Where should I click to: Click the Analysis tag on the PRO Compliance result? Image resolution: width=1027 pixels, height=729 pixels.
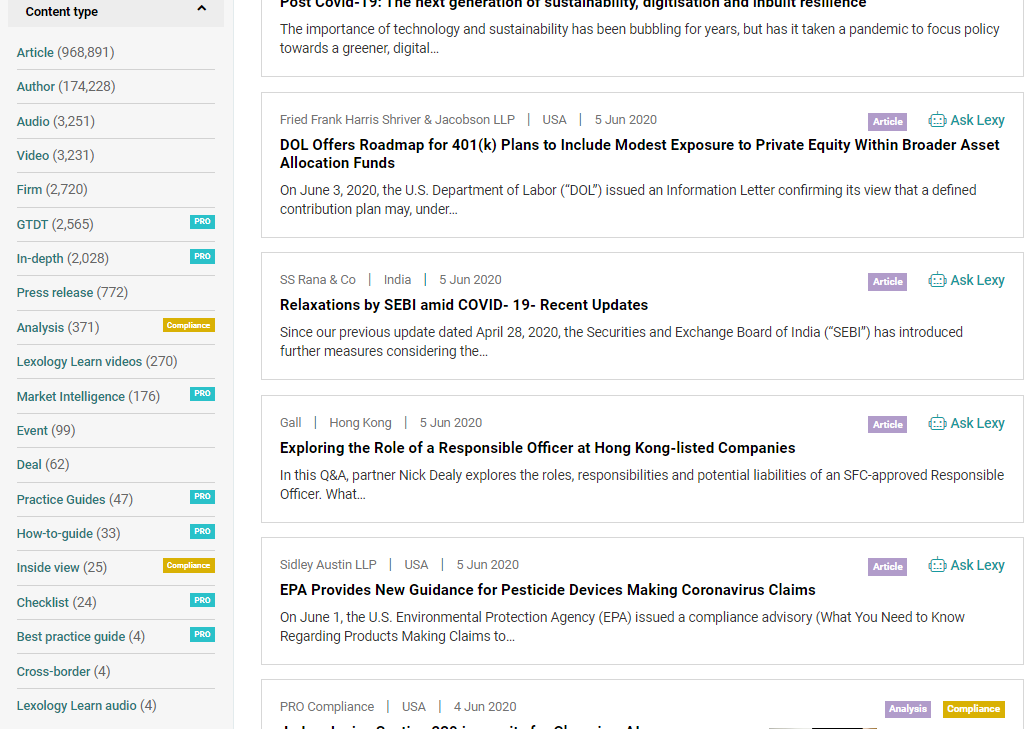(907, 709)
